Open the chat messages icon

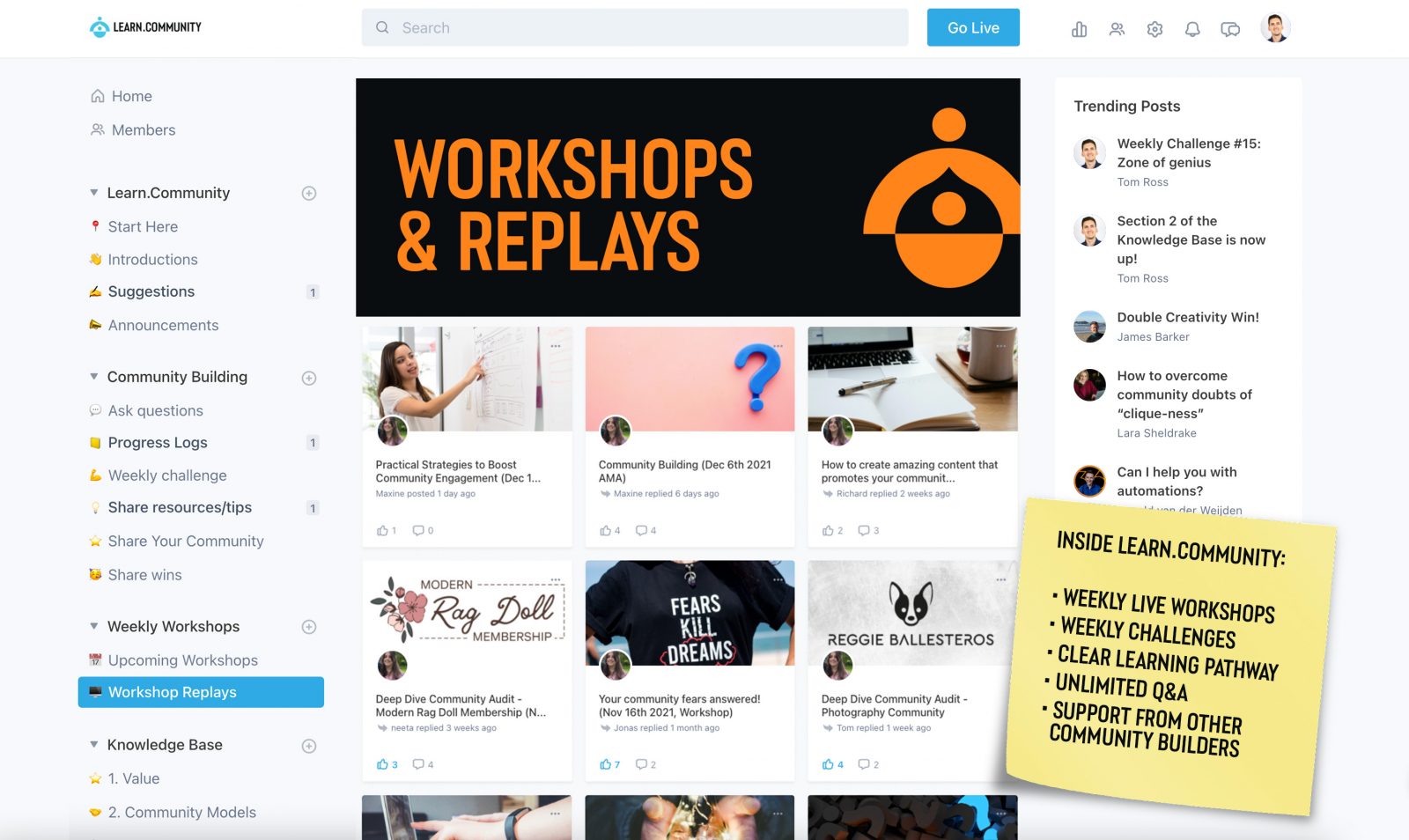click(x=1230, y=29)
